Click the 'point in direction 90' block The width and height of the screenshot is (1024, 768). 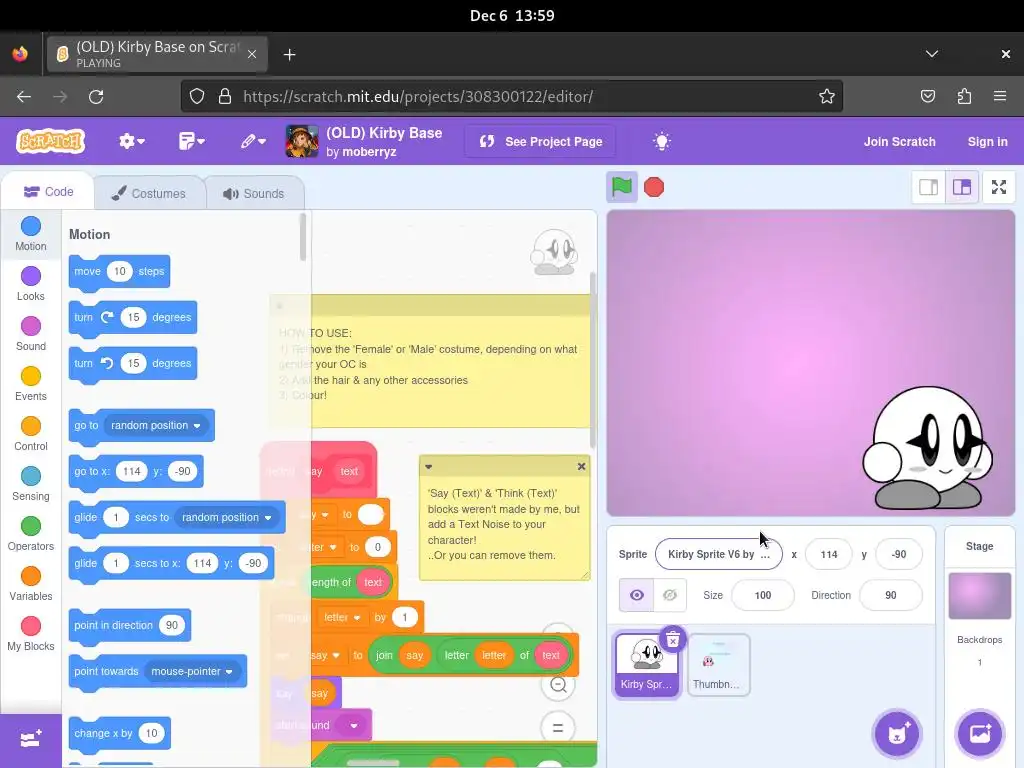(130, 626)
